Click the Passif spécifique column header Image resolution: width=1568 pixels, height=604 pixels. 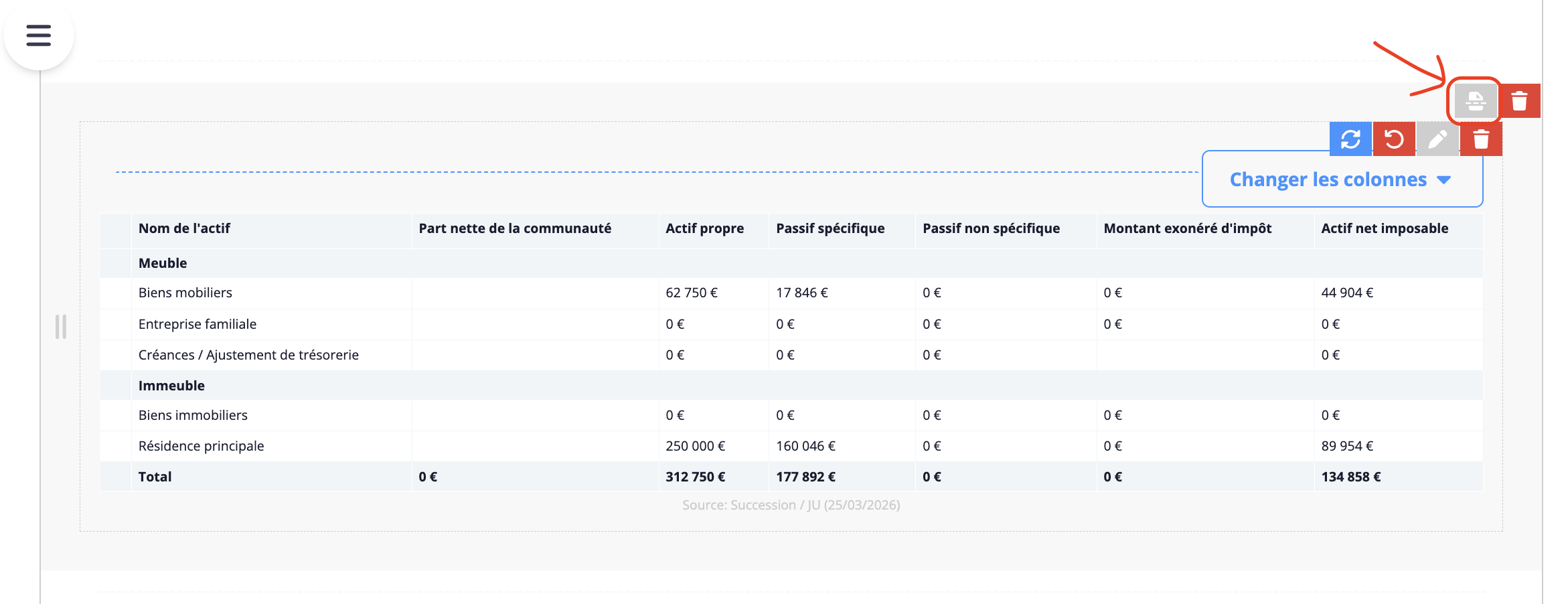[830, 228]
